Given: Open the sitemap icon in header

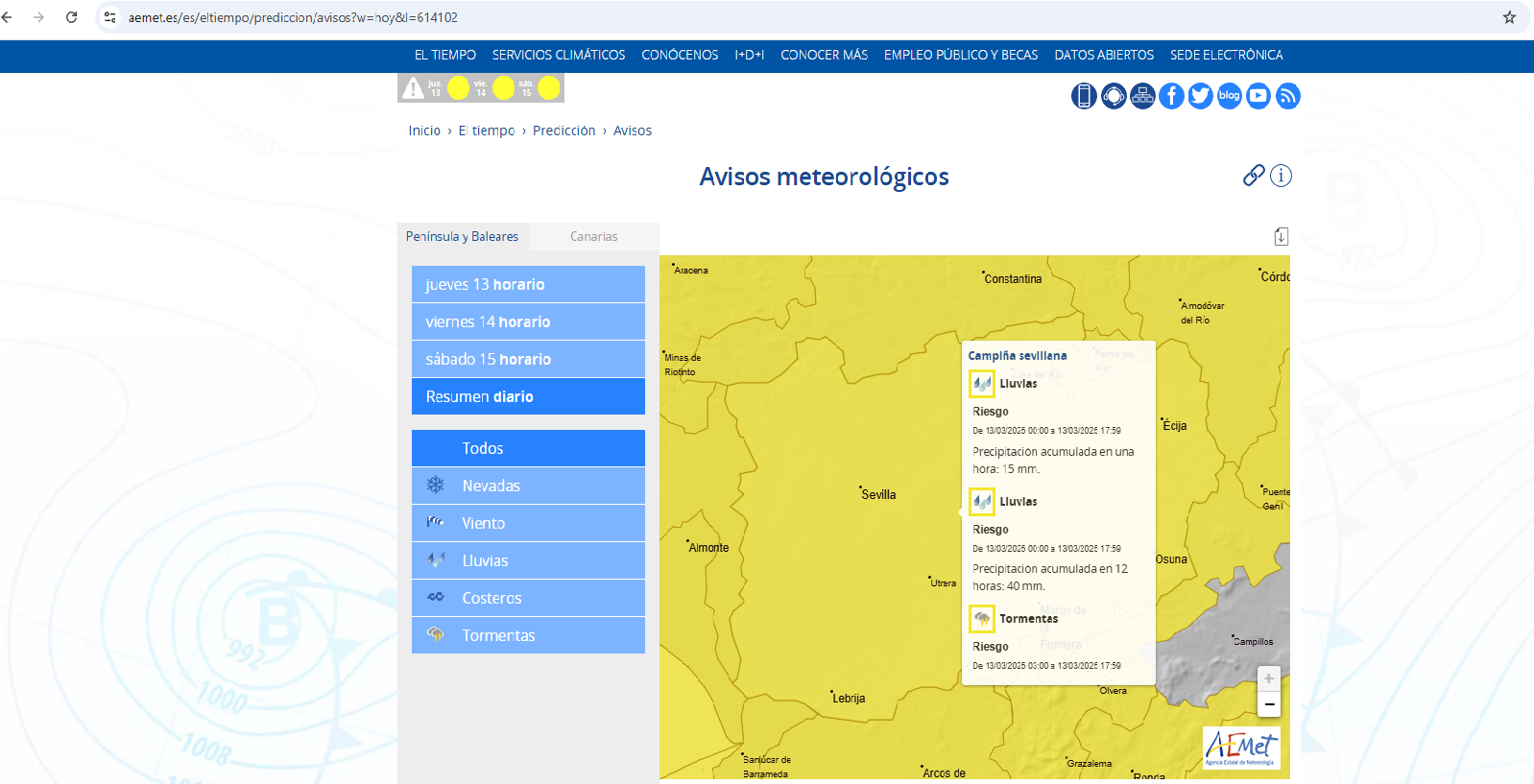Looking at the screenshot, I should tap(1142, 96).
